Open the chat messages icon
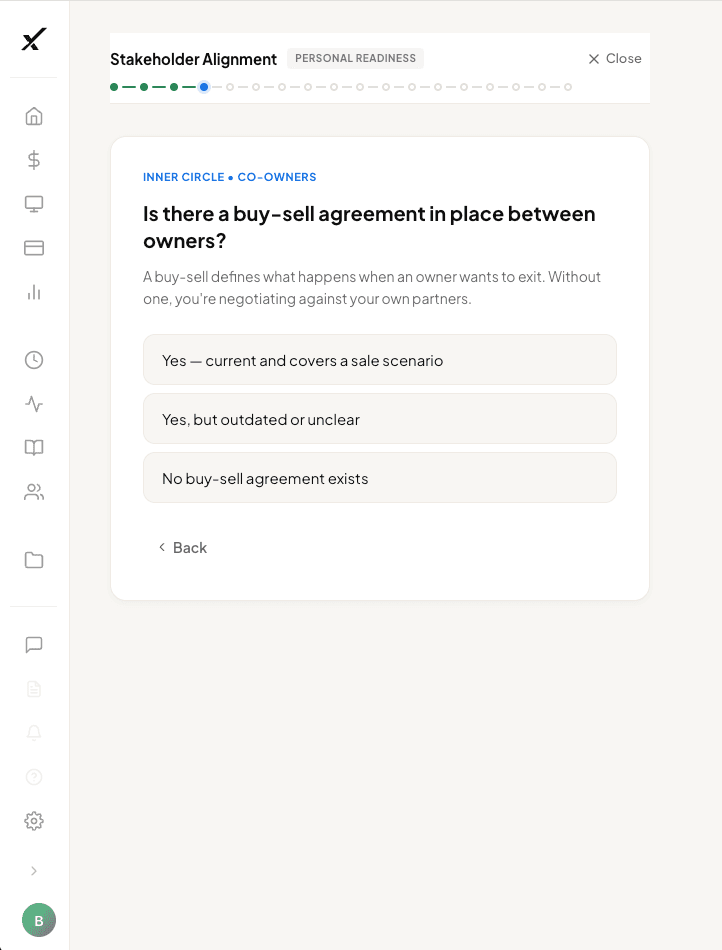This screenshot has width=722, height=950. pyautogui.click(x=33, y=644)
